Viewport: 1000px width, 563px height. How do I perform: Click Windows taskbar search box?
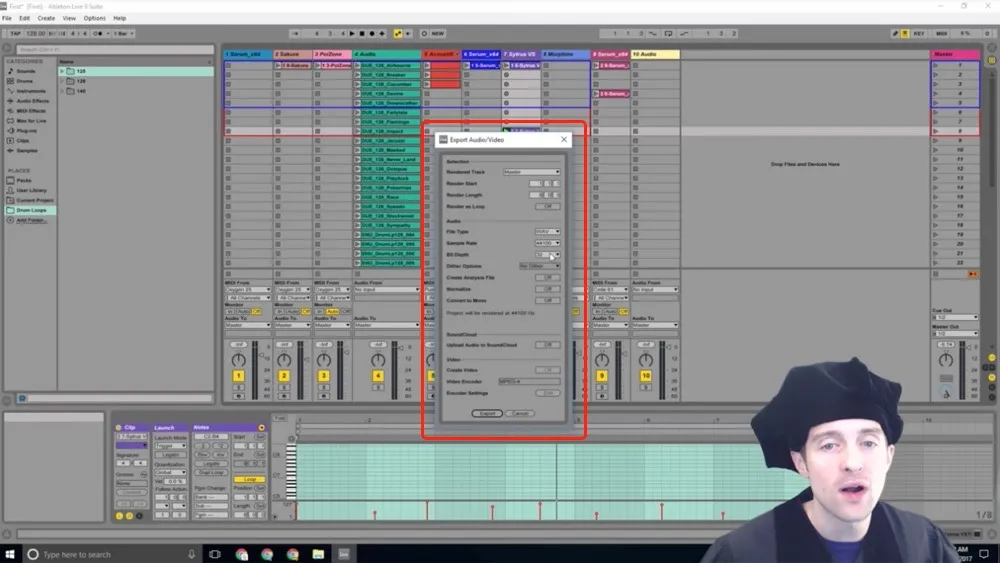coord(112,554)
